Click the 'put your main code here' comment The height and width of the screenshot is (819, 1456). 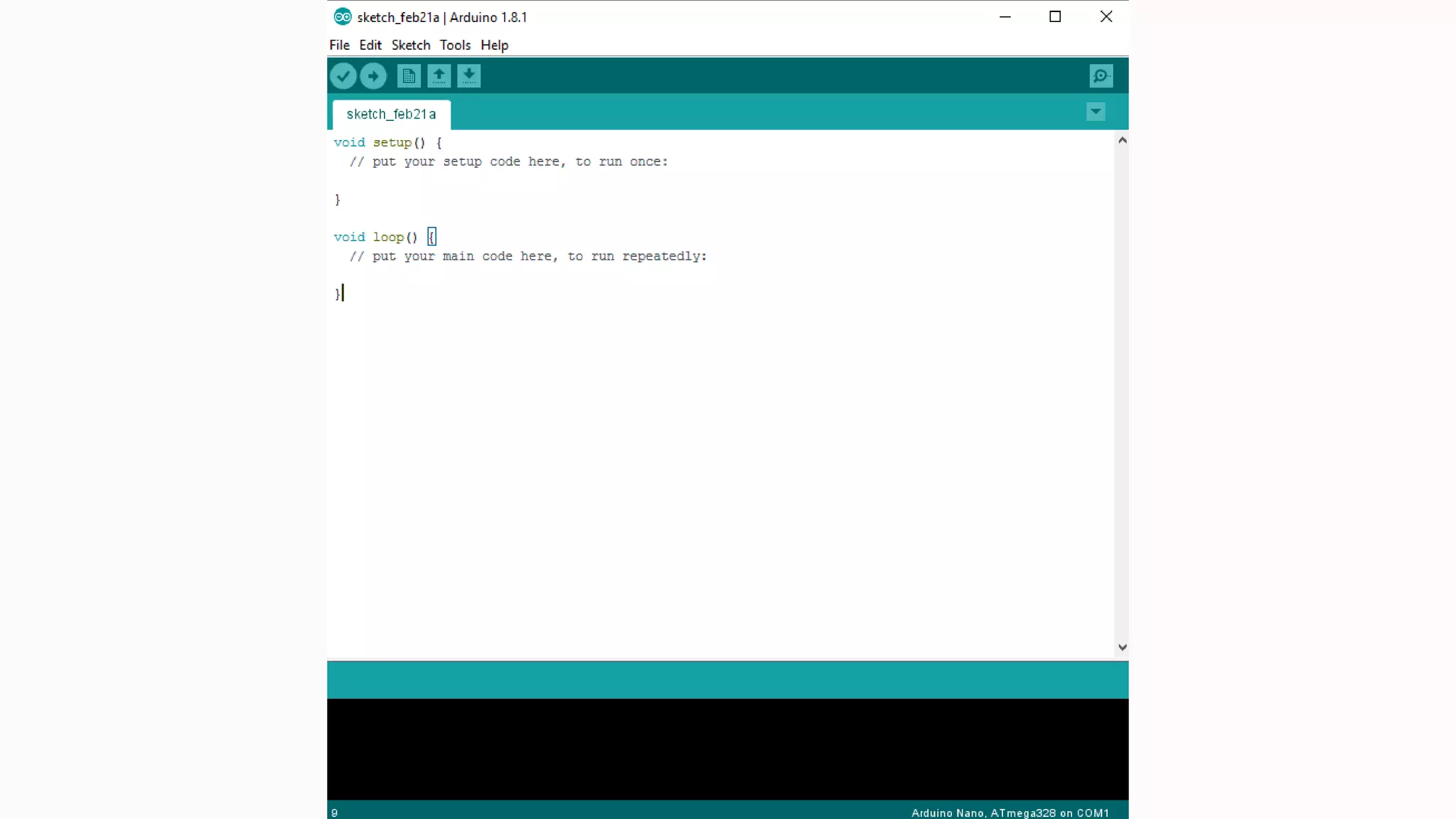pyautogui.click(x=528, y=257)
